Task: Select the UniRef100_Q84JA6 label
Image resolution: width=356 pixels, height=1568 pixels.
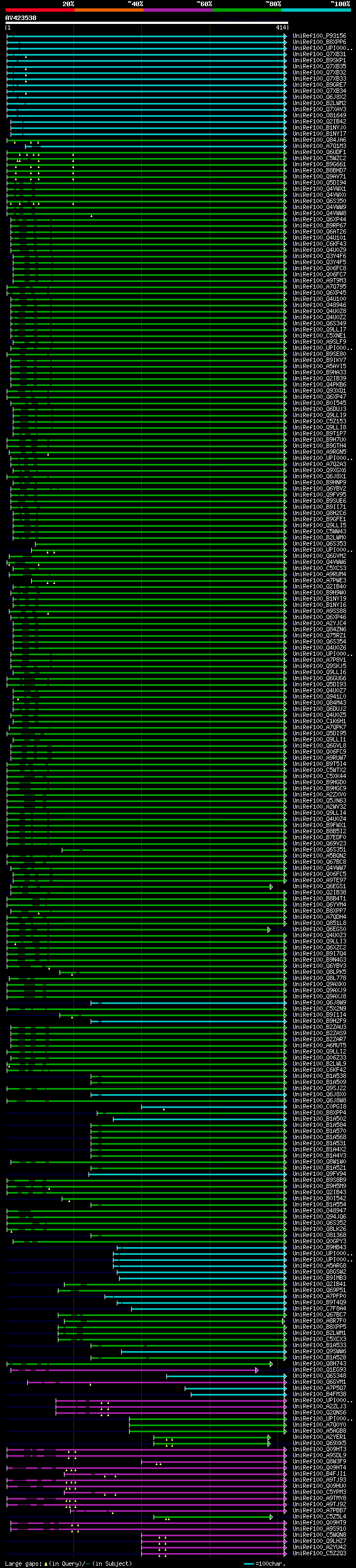Action: tap(319, 141)
